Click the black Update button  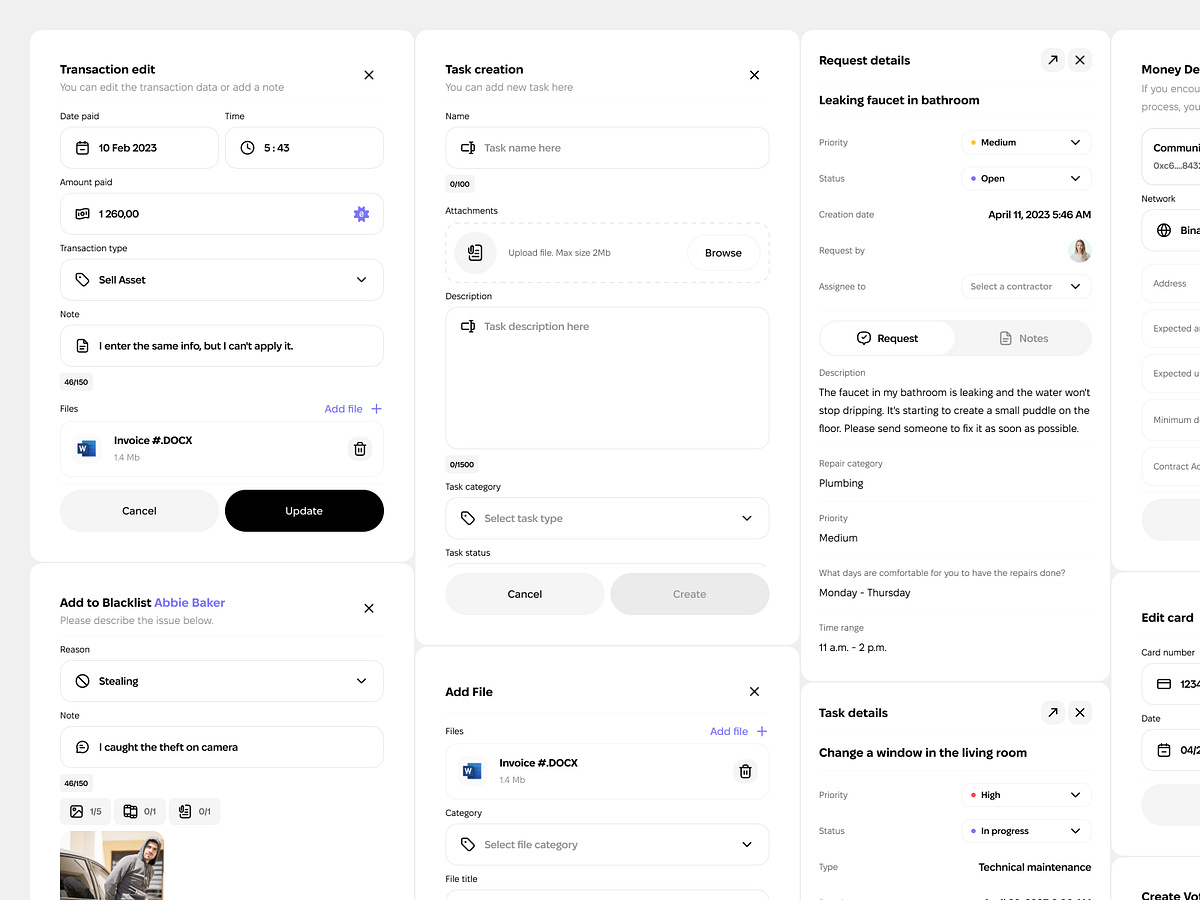304,511
